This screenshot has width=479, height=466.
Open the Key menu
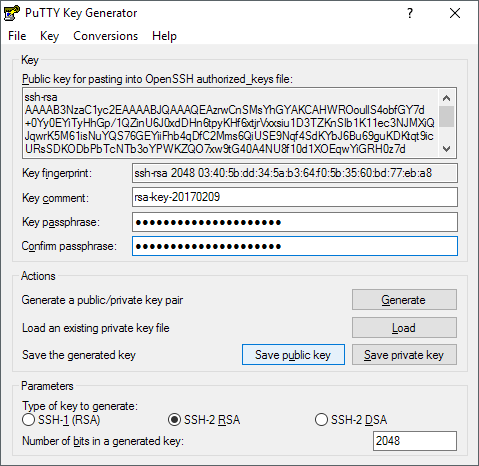coord(49,36)
